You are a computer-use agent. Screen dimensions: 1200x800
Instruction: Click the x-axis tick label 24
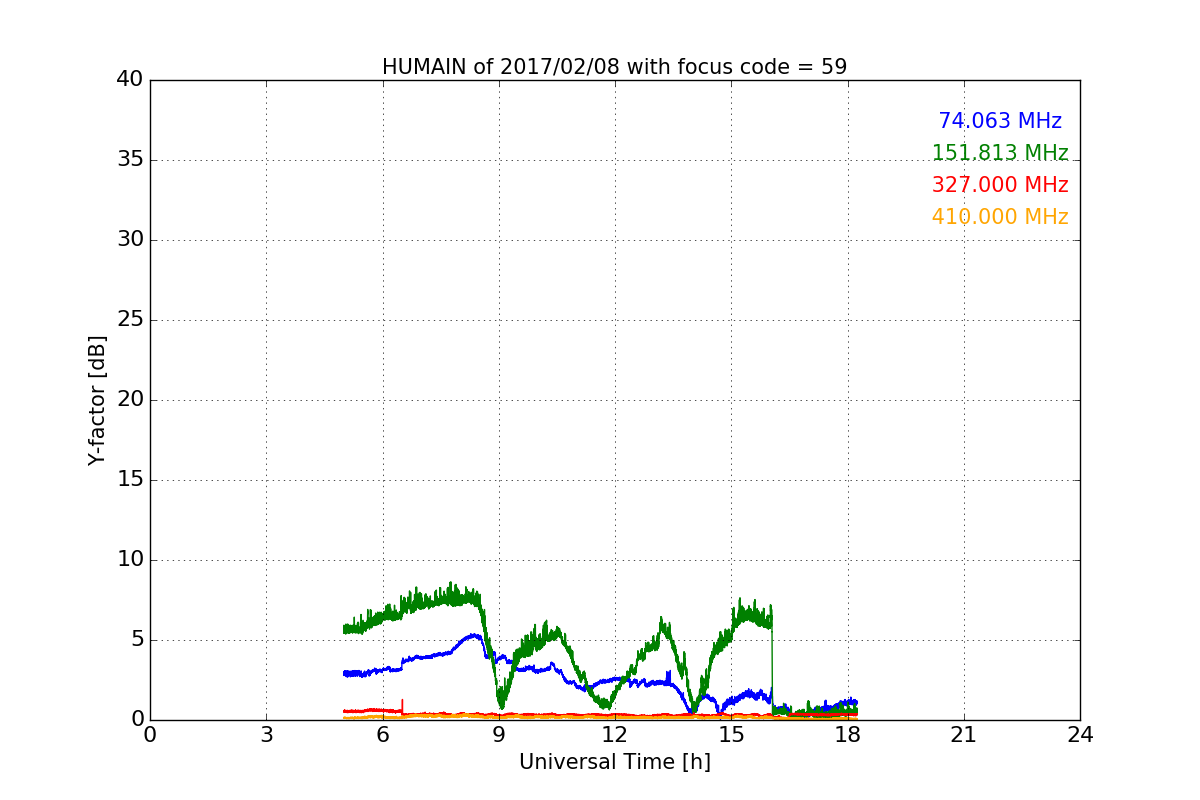coord(1080,735)
